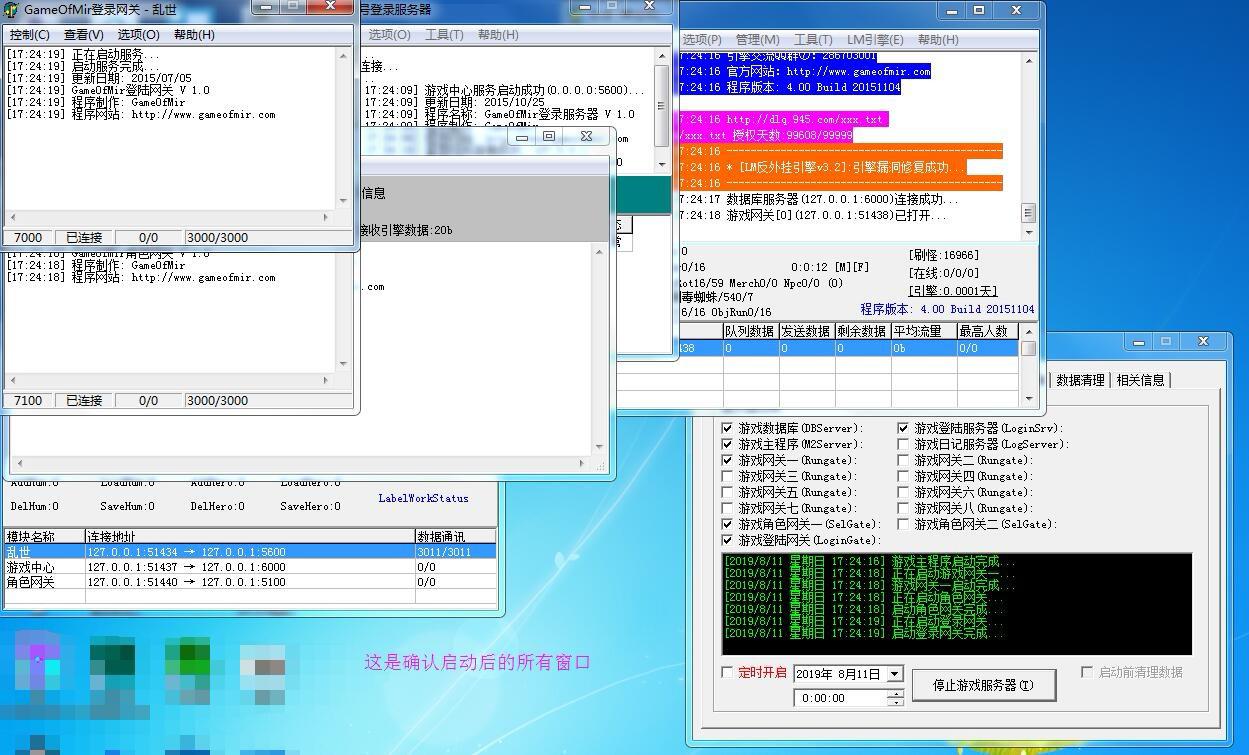1249x755 pixels.
Task: Increase time with the stepper up arrow
Action: (x=895, y=693)
